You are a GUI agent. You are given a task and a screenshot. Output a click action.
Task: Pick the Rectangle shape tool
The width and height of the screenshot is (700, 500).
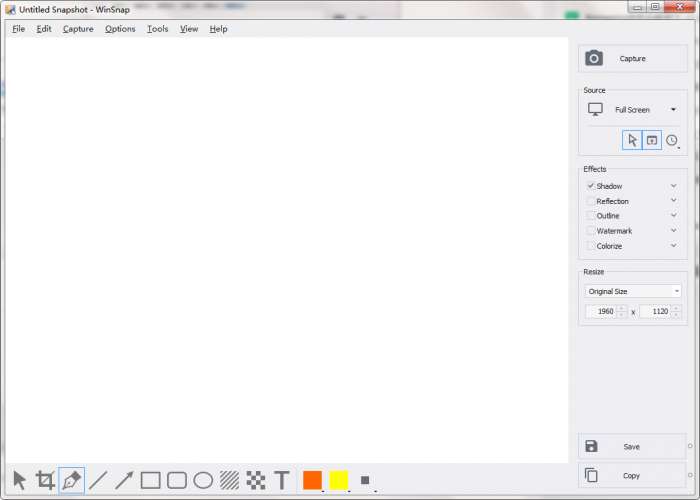pyautogui.click(x=150, y=480)
